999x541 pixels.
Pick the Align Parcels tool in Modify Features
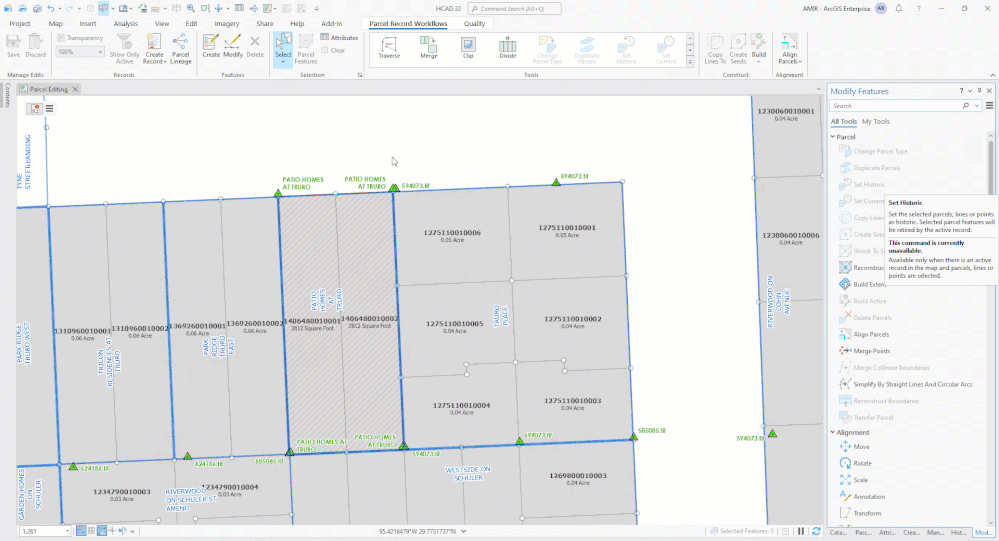tap(870, 334)
